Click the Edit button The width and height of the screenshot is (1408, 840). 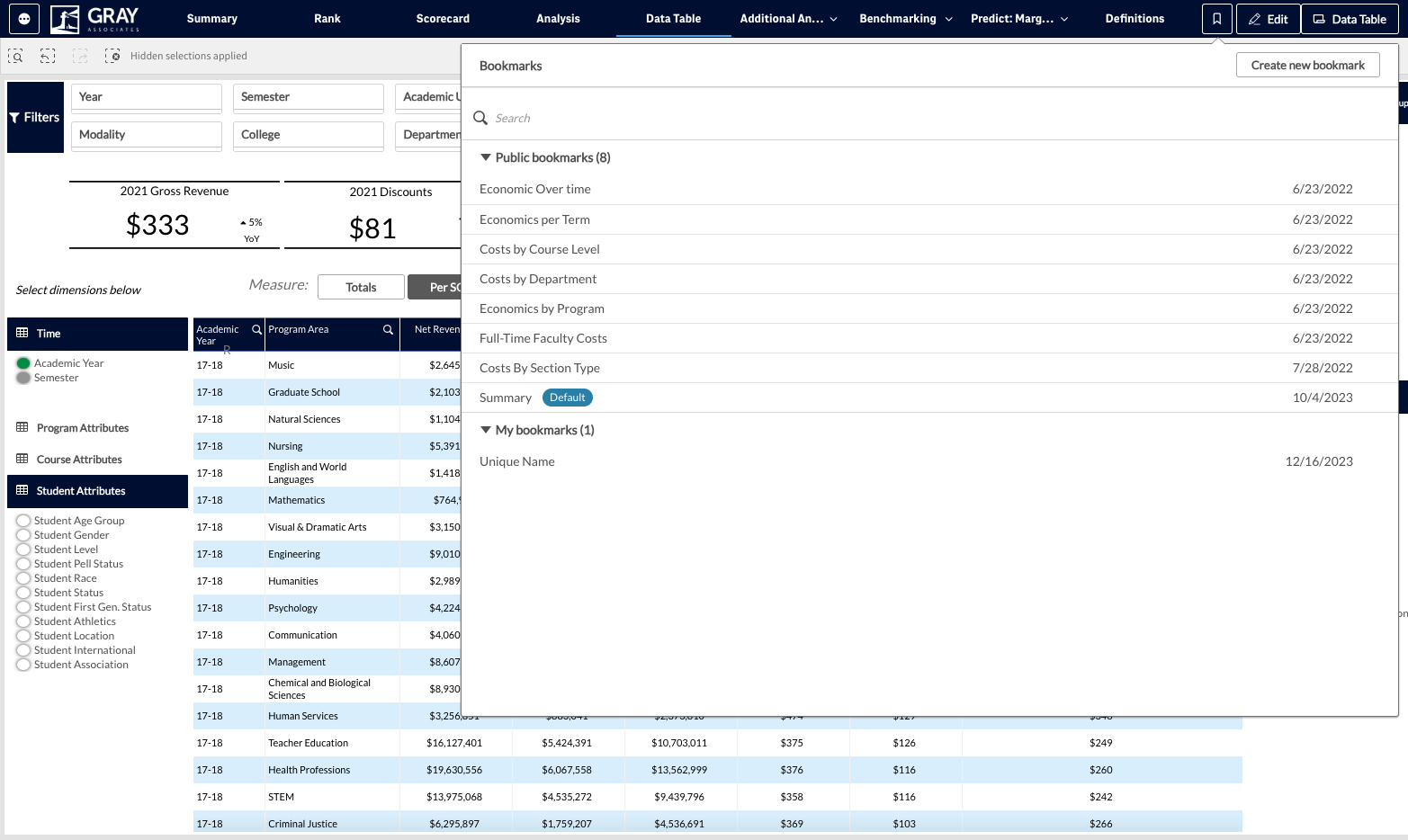pyautogui.click(x=1269, y=19)
